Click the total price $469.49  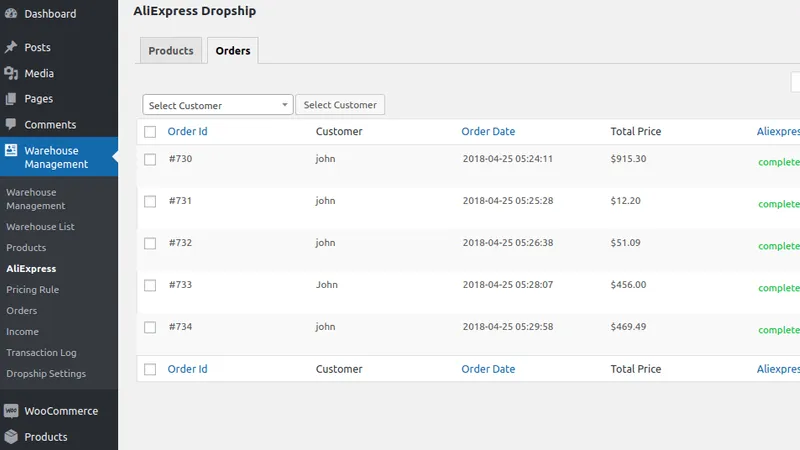(x=629, y=327)
